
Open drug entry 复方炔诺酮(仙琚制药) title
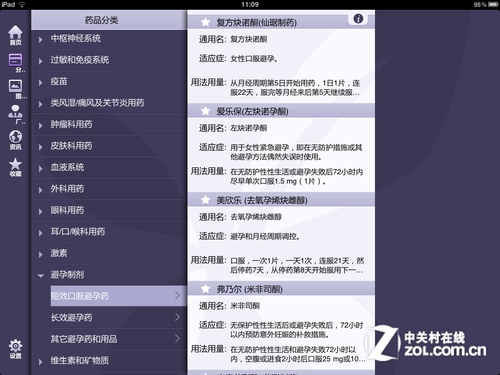tap(256, 22)
